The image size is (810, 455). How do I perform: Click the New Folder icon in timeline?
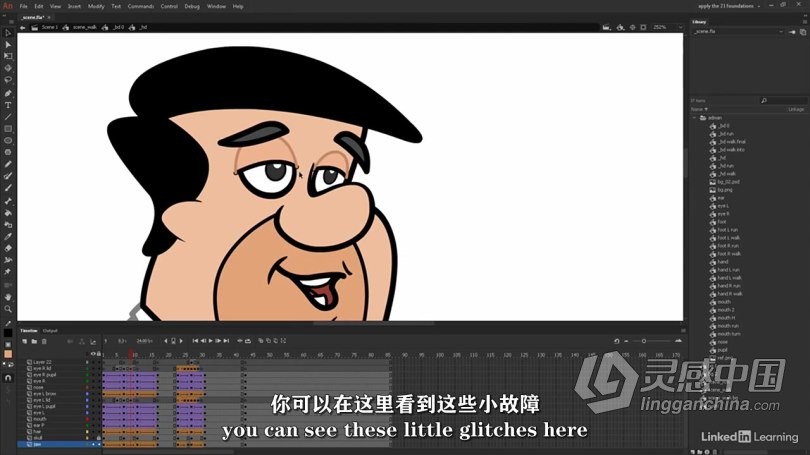coord(34,341)
